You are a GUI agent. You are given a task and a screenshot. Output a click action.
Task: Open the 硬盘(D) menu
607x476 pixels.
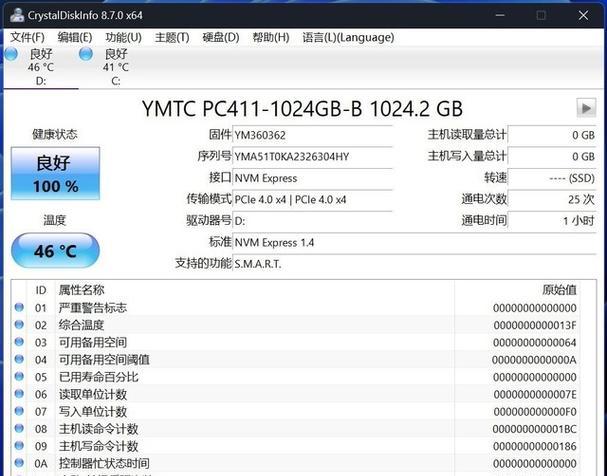click(x=221, y=37)
